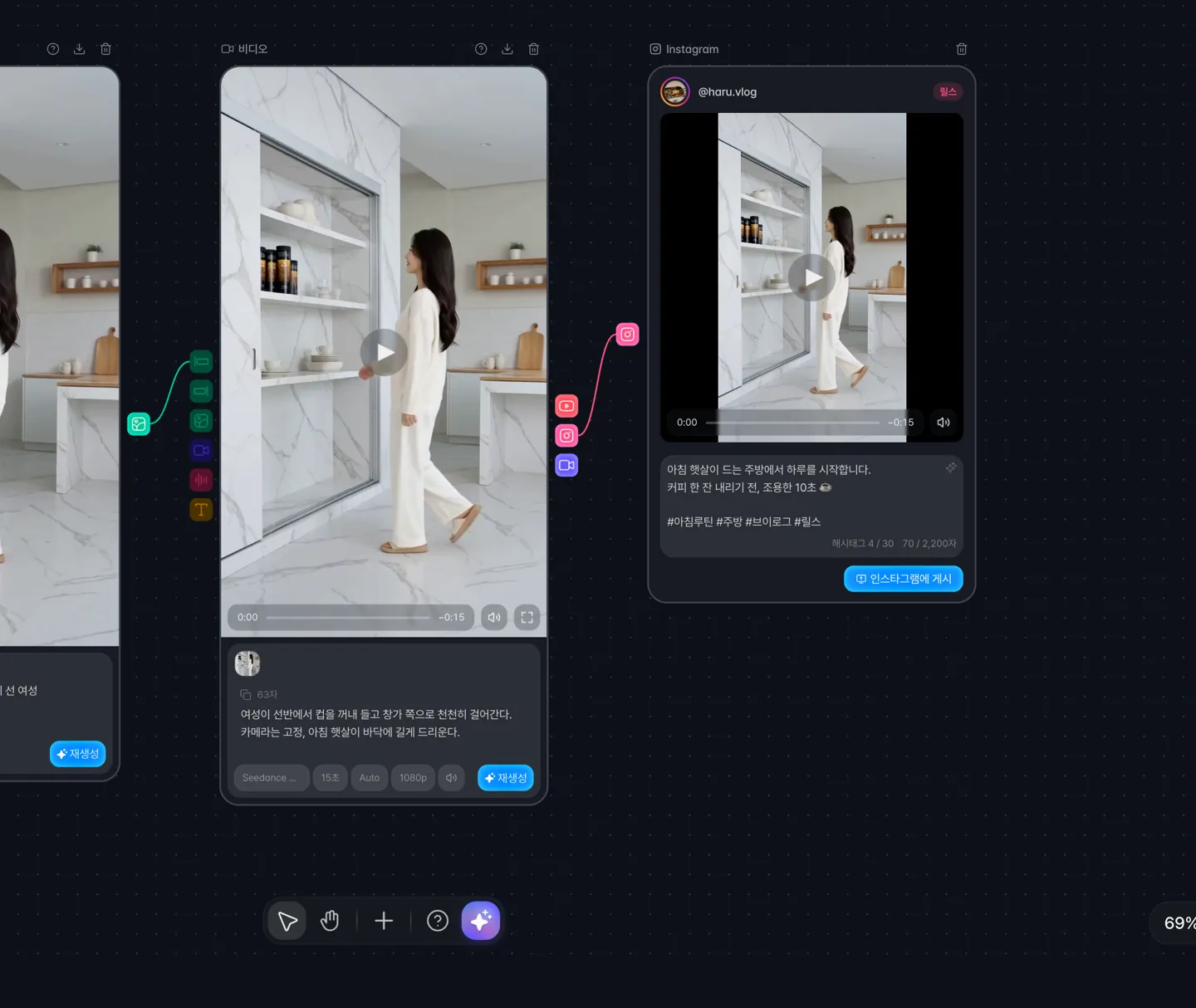Play the Instagram preview video

click(811, 277)
